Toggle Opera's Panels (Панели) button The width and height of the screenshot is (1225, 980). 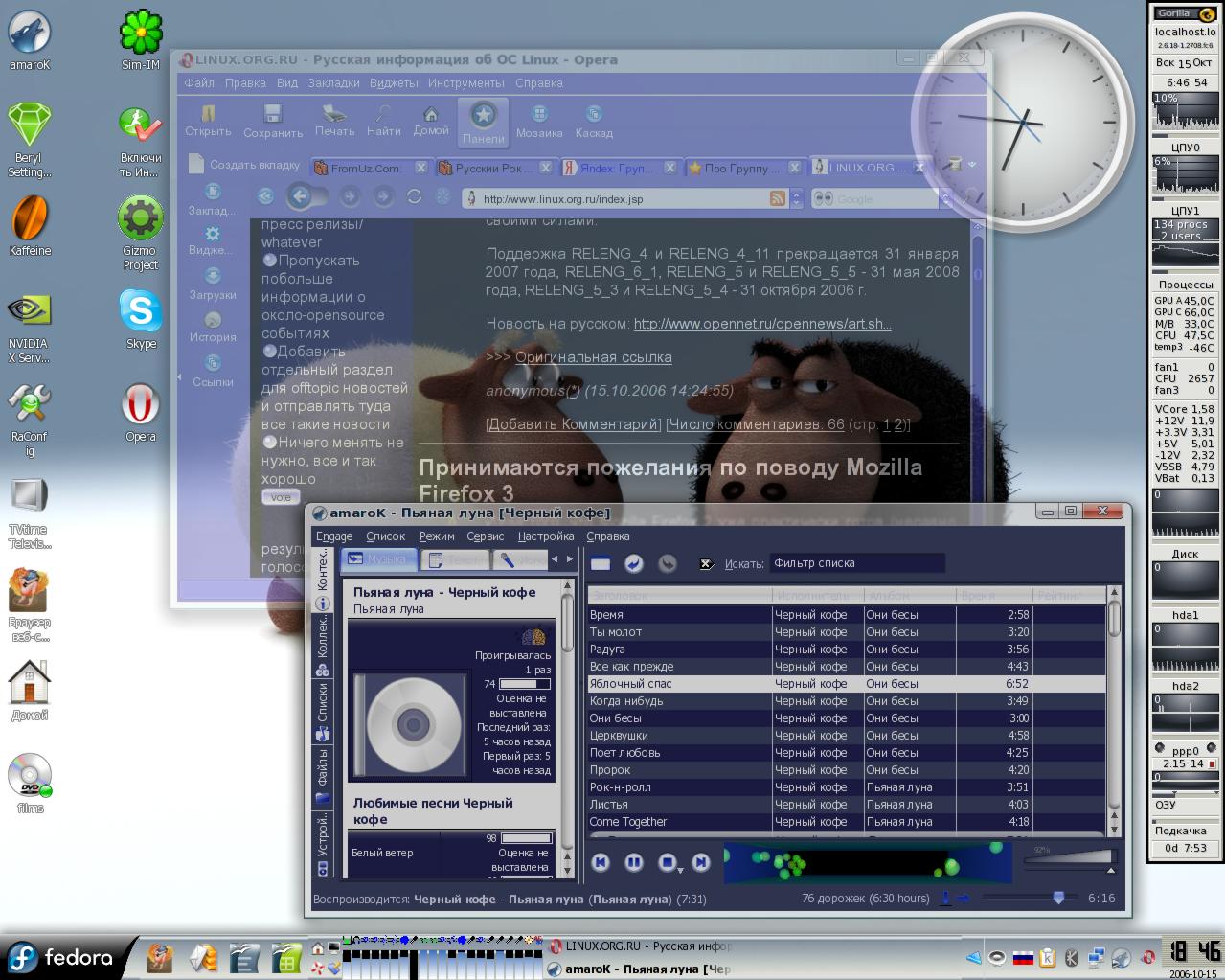pyautogui.click(x=484, y=122)
